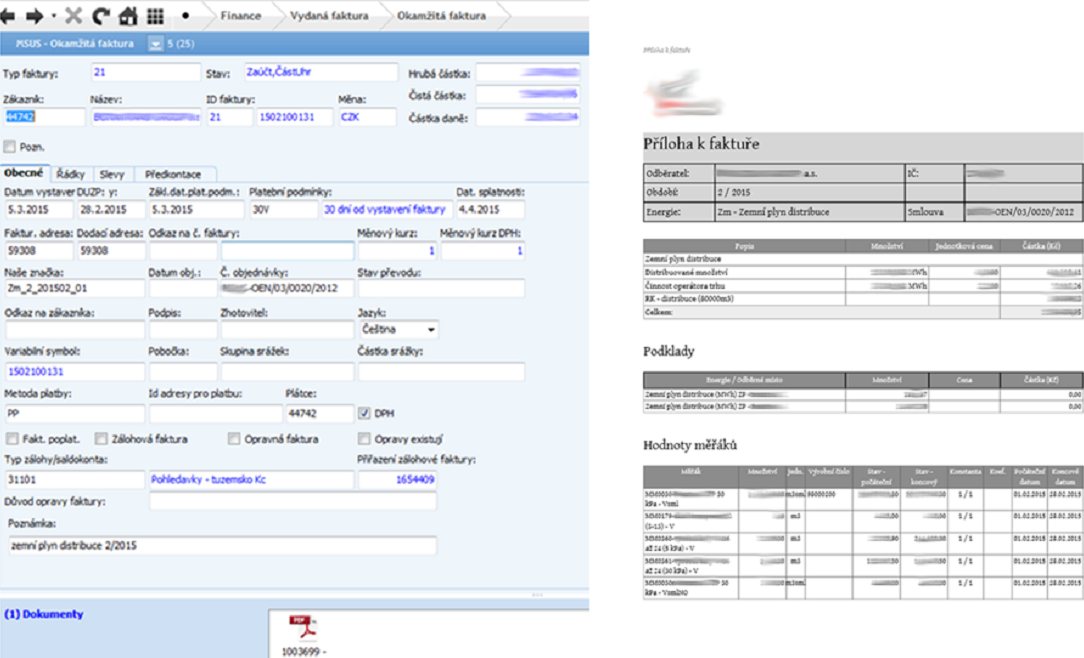
Task: Click the ID faktury number 1502100131 field
Action: [295, 117]
